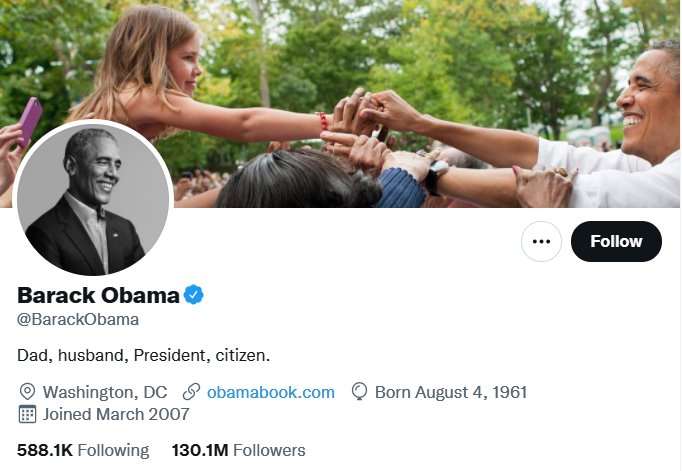Select the @BarackObama handle text

(x=78, y=320)
